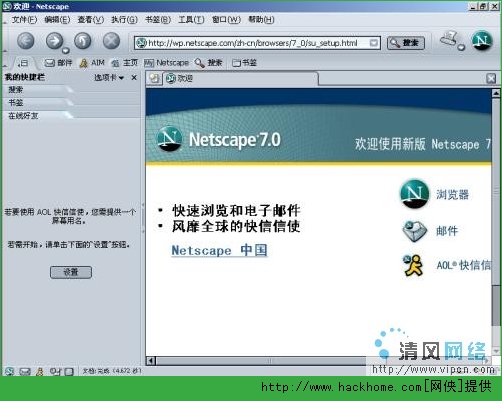Click the 浏览器 text link
Viewport: 502px width, 401px height.
click(x=452, y=194)
